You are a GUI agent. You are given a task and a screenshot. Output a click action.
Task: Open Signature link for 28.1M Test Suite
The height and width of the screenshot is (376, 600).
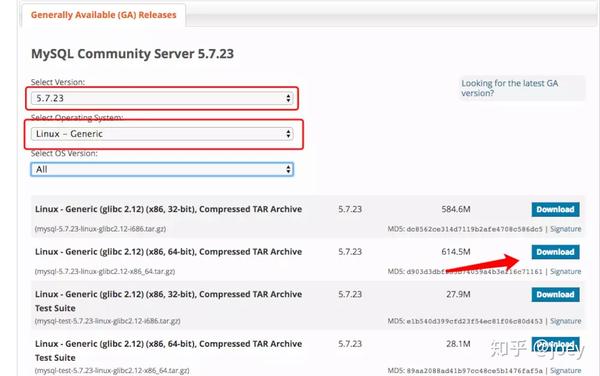point(566,371)
